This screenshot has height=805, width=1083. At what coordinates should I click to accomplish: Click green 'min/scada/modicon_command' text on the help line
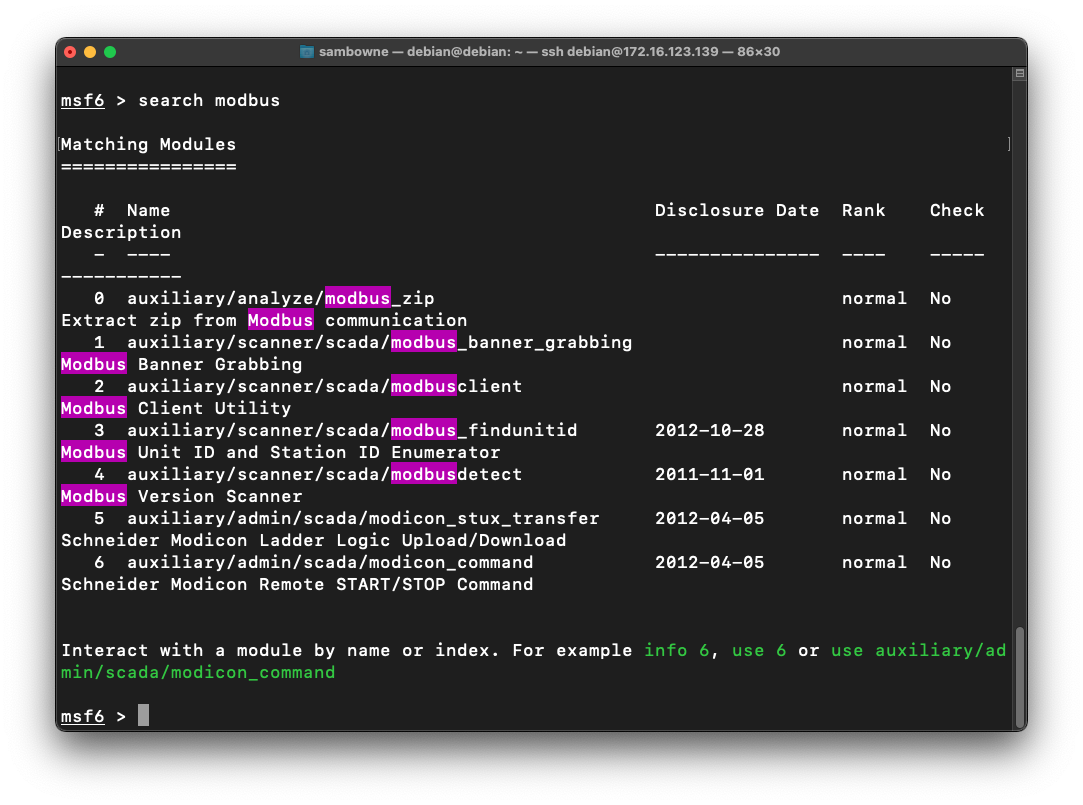pos(198,672)
